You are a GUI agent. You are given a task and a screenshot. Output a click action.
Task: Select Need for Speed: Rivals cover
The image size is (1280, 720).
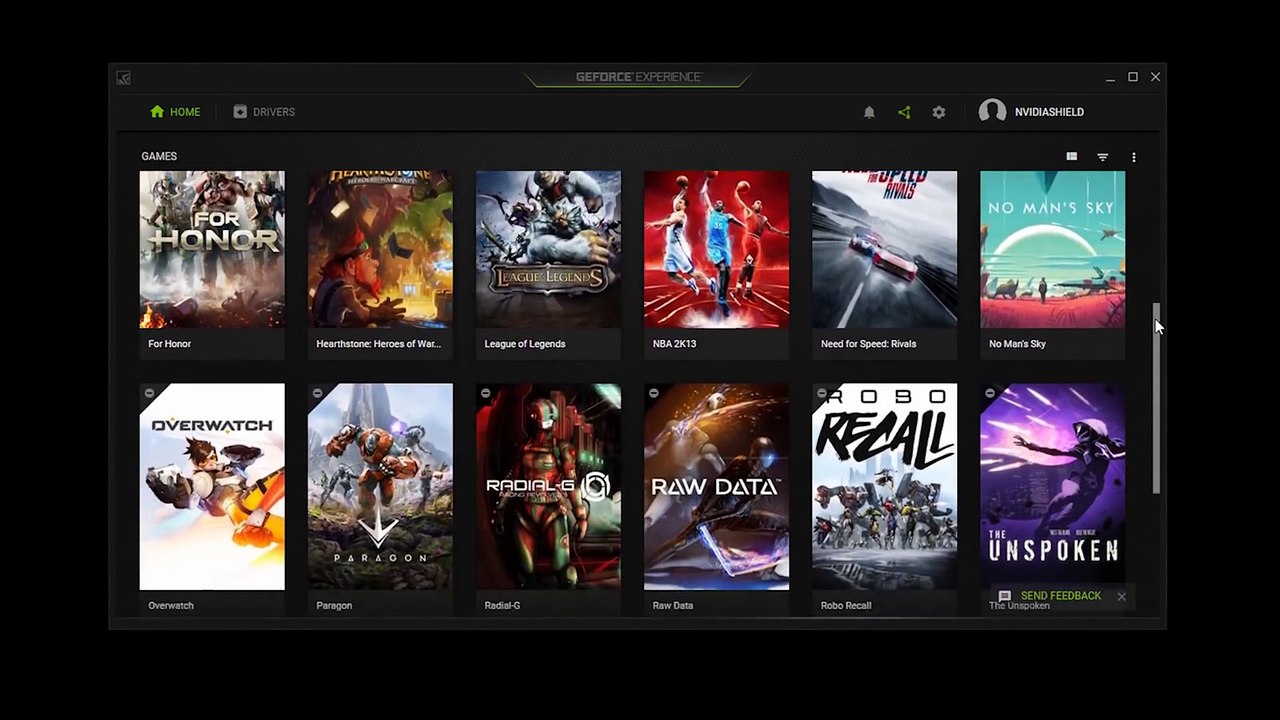point(884,249)
